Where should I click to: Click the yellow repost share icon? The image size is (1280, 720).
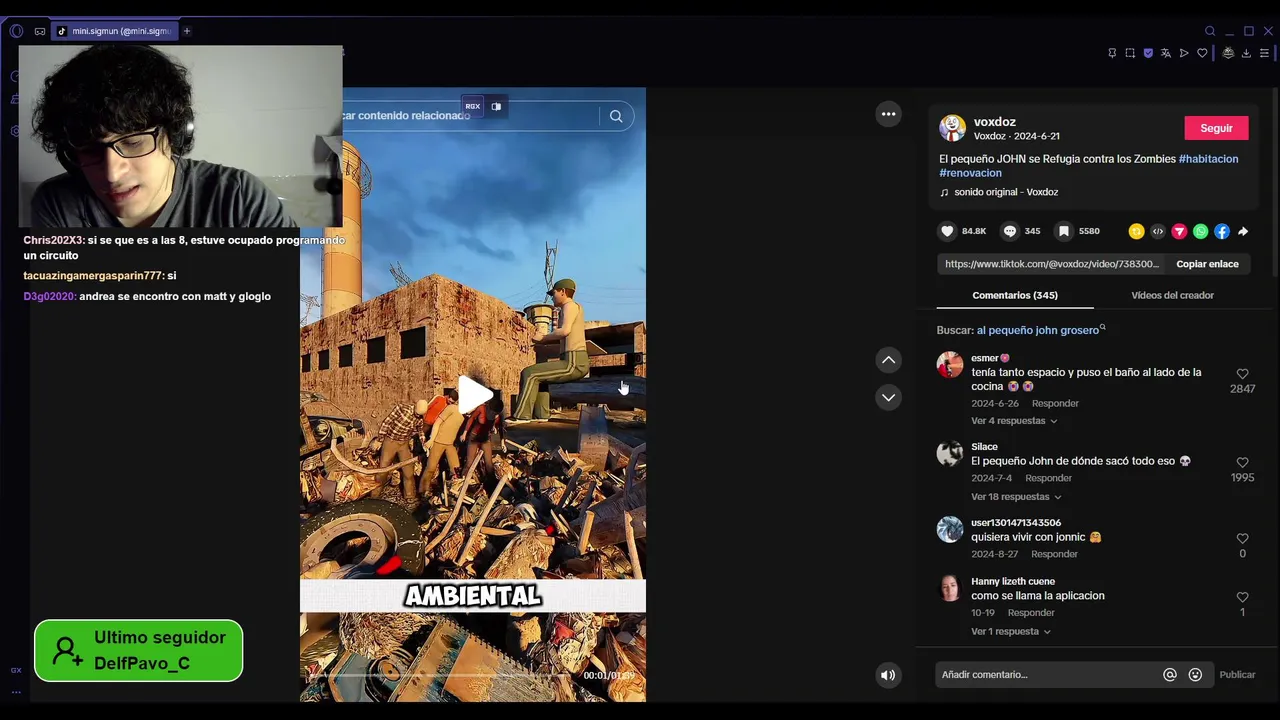pos(1136,231)
